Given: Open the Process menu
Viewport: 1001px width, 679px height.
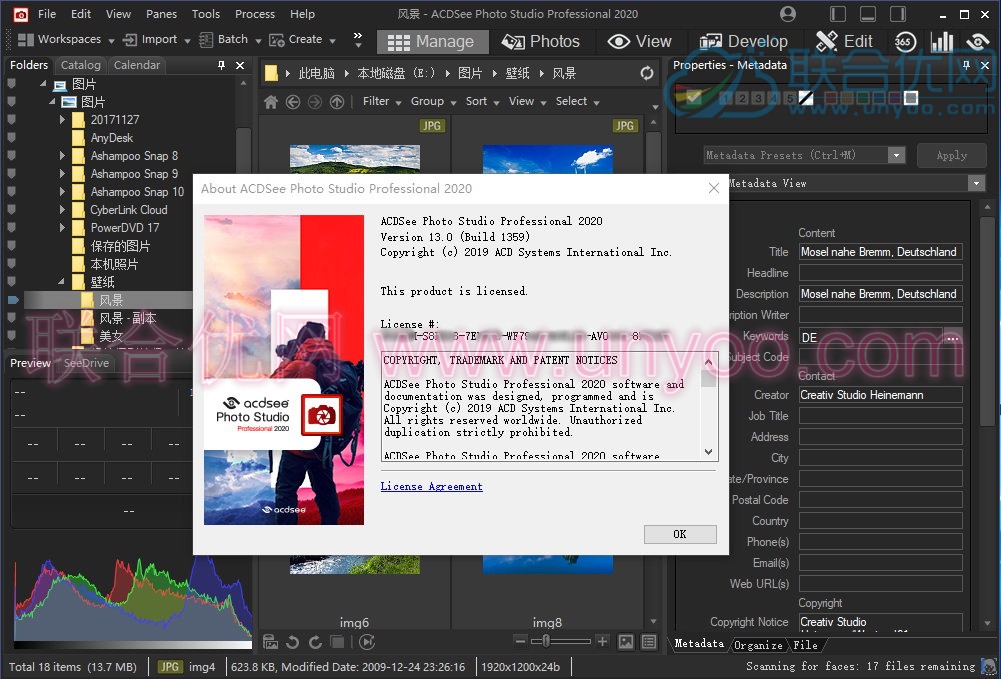Looking at the screenshot, I should tap(255, 14).
